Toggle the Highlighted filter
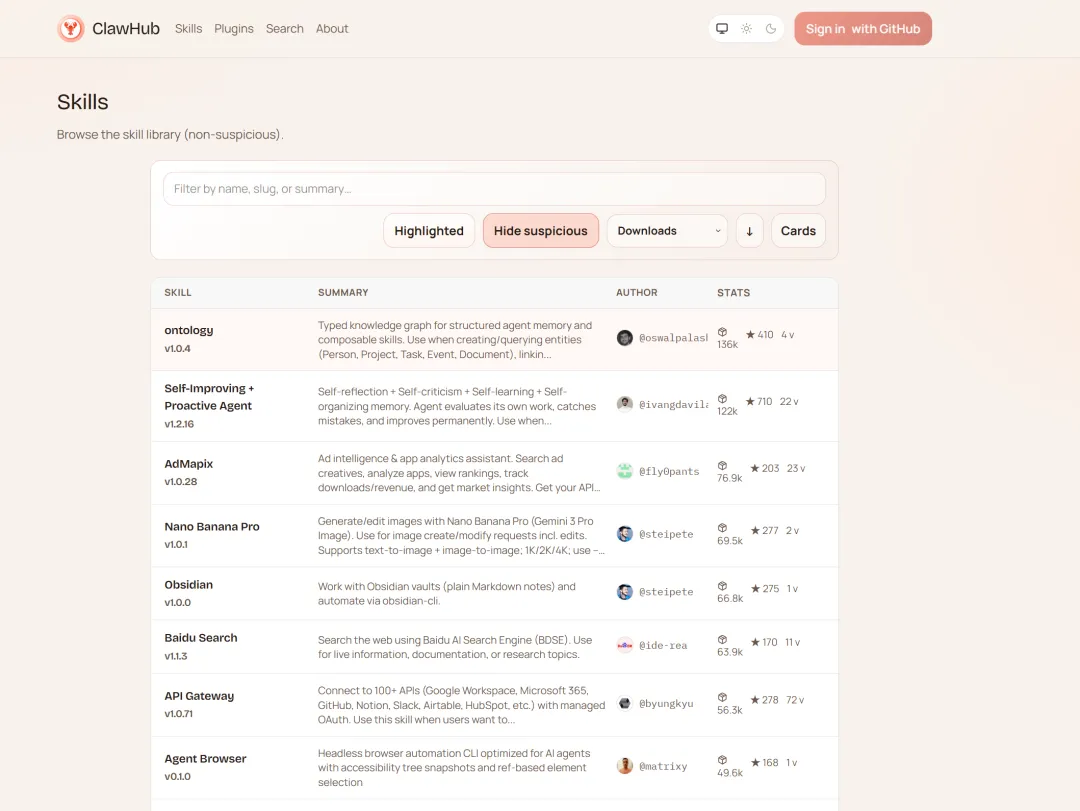 click(429, 231)
